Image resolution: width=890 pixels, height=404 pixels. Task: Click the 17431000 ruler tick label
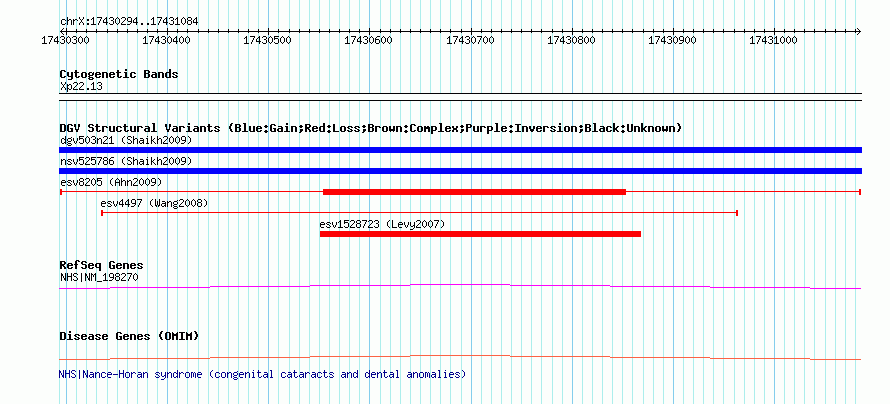tap(773, 40)
